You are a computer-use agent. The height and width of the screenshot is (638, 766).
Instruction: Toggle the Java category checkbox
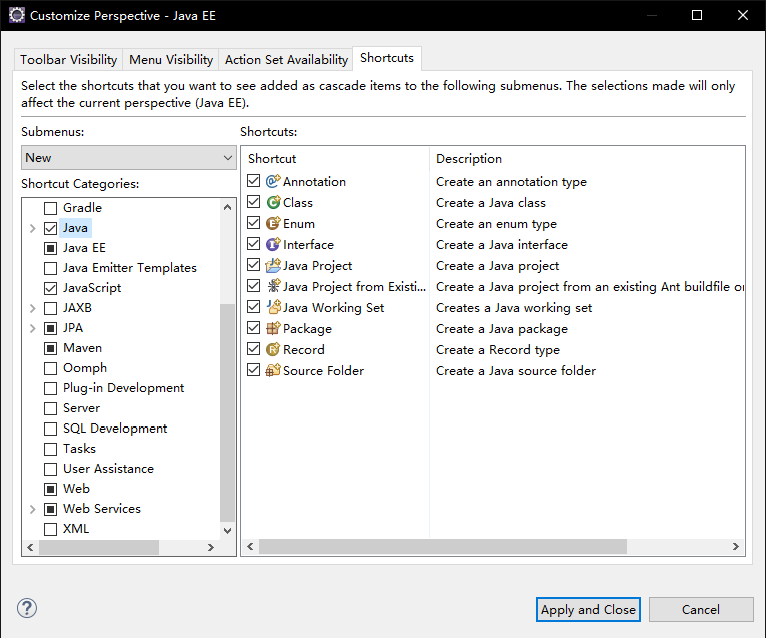click(50, 228)
